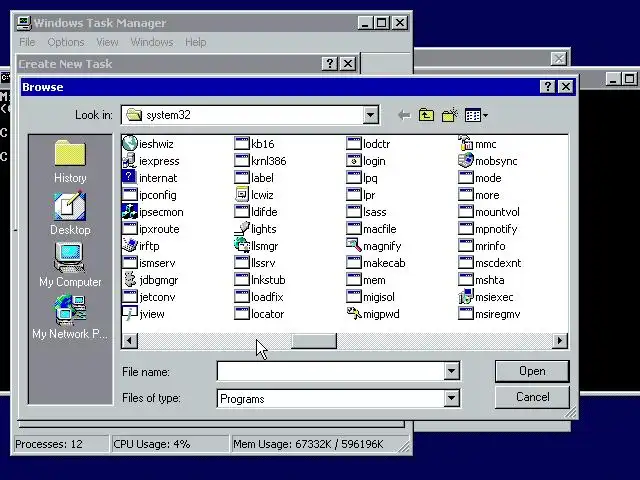Open Task Manager File menu

pyautogui.click(x=27, y=42)
